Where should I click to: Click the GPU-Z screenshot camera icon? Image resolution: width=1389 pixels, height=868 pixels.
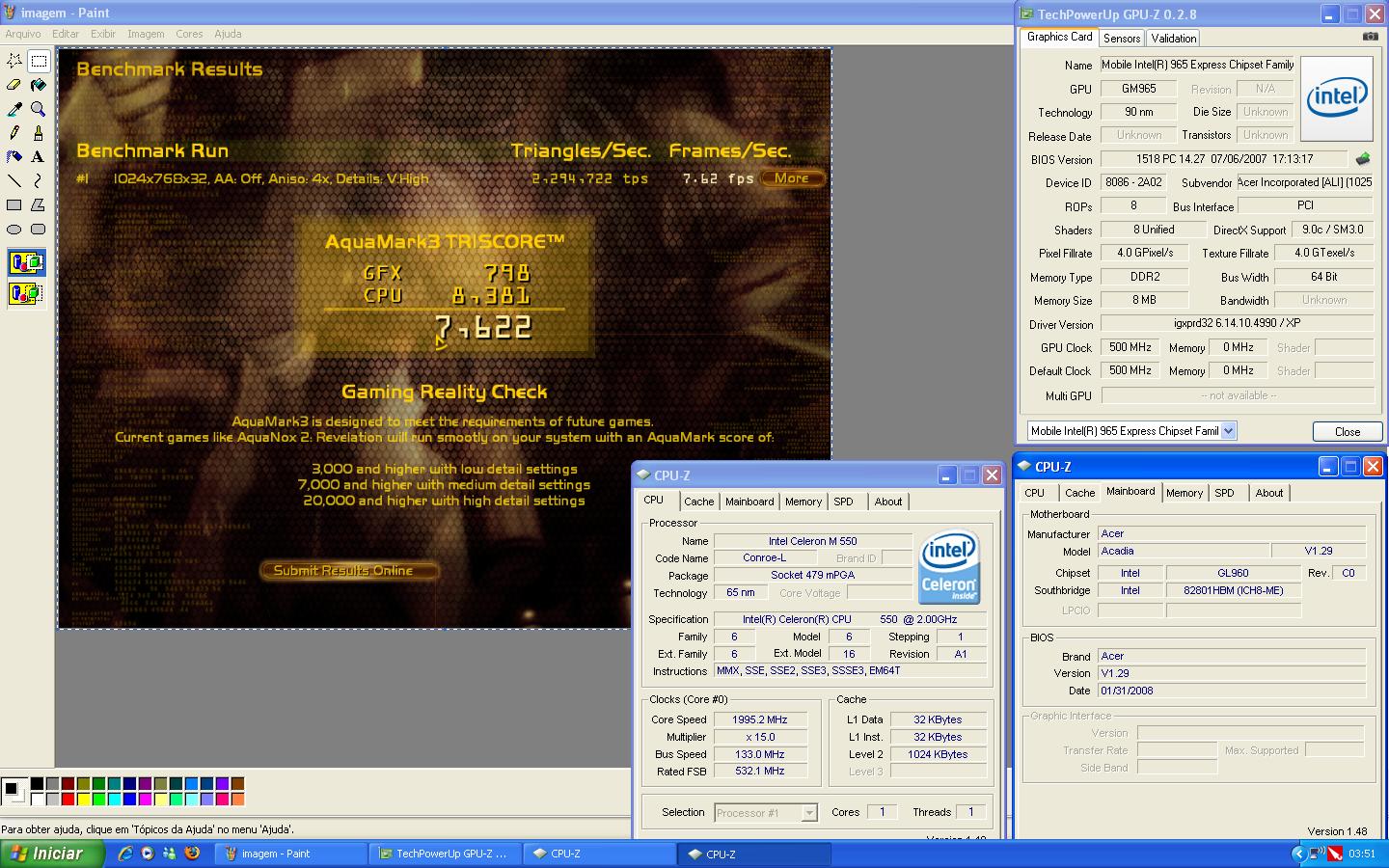coord(1370,37)
